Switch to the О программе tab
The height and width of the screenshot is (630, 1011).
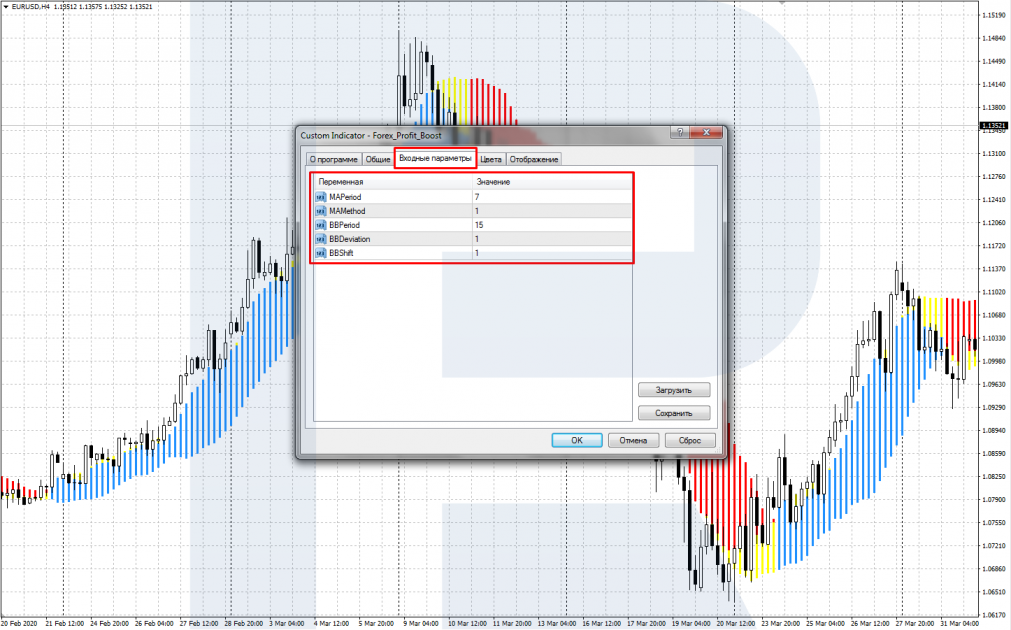click(332, 159)
